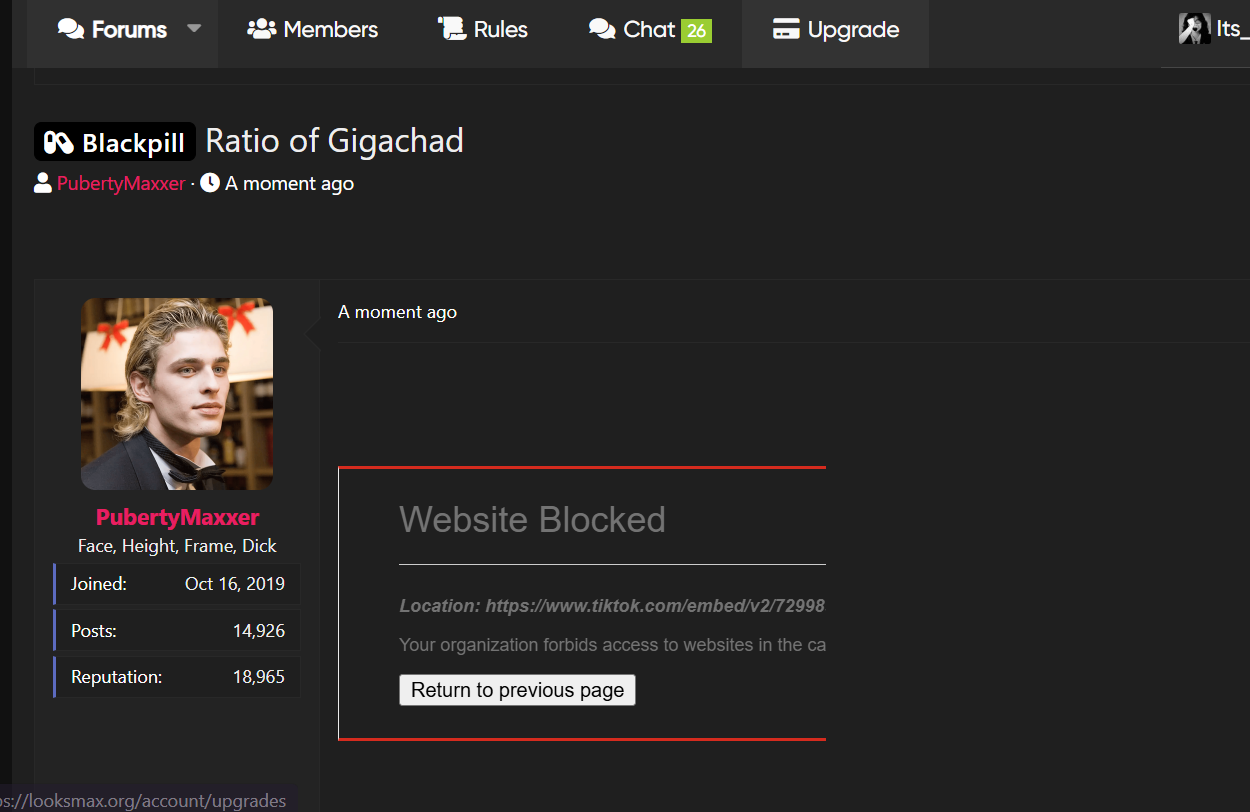The image size is (1250, 812).
Task: Open PubertyMaxxer's large profile avatar
Action: point(177,394)
